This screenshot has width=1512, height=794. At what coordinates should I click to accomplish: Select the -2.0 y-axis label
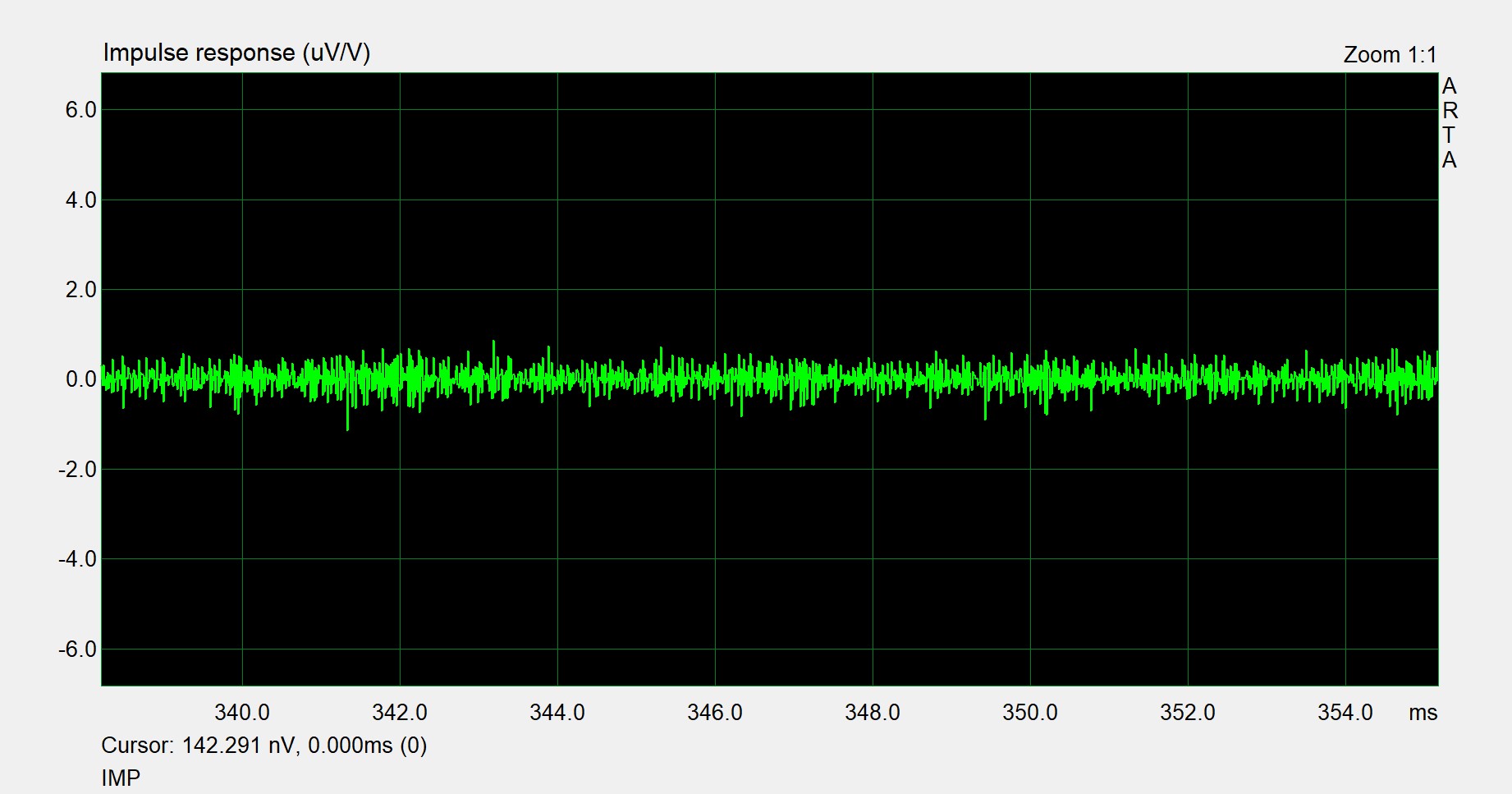(x=77, y=470)
